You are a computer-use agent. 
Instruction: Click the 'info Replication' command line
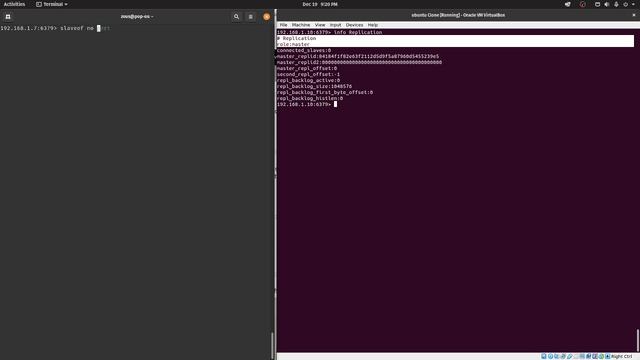329,32
